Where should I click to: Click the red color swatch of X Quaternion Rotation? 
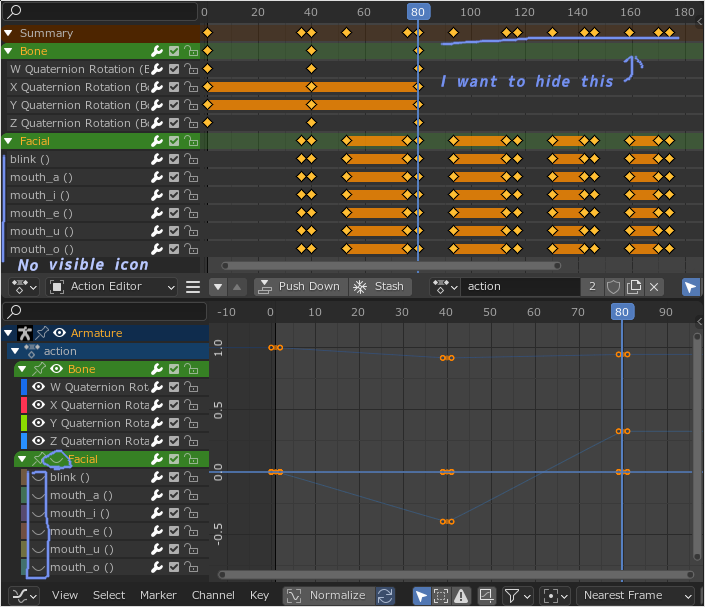(x=24, y=405)
